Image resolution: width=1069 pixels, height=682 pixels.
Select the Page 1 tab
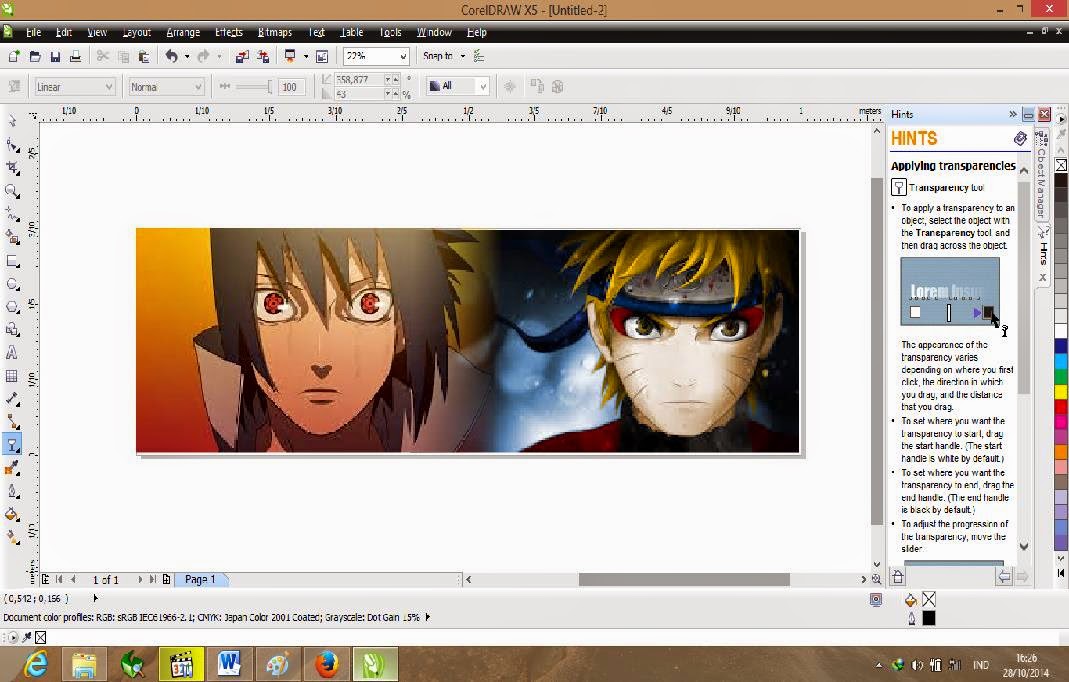pos(200,580)
